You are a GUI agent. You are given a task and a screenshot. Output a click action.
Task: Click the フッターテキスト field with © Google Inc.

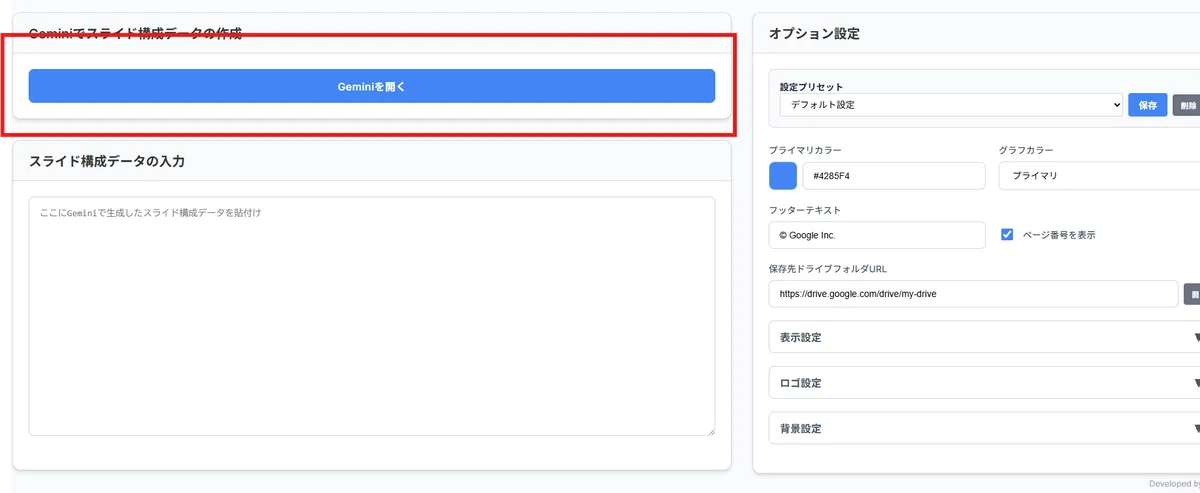[877, 235]
